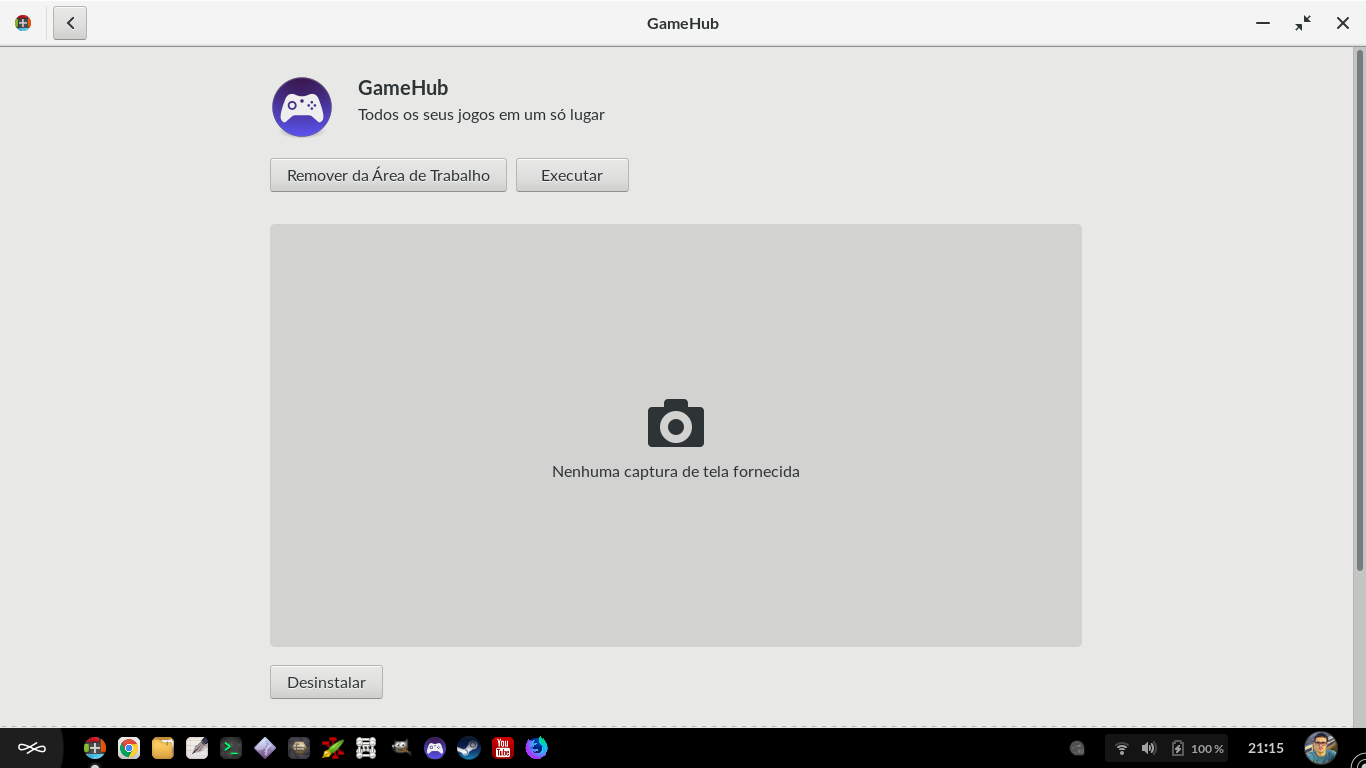Click the Remover da Área de Trabalho button
This screenshot has width=1366, height=768.
pyautogui.click(x=388, y=175)
